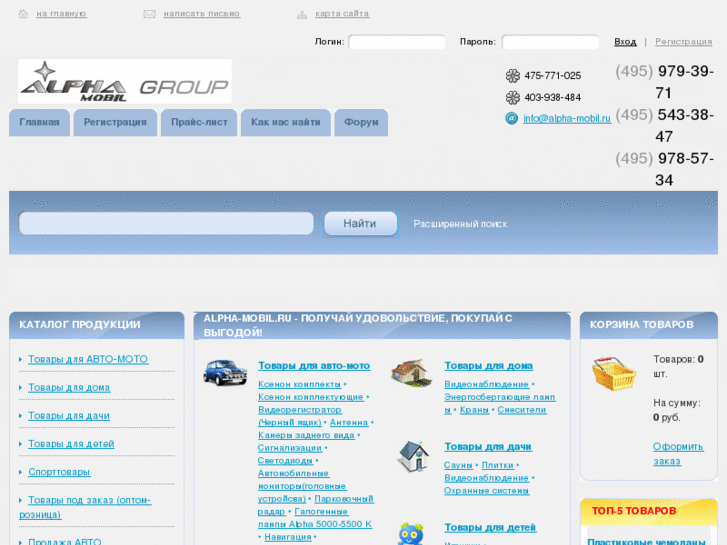The image size is (727, 545).
Task: Click the ICQ icon next to 475-771-025
Action: point(512,76)
